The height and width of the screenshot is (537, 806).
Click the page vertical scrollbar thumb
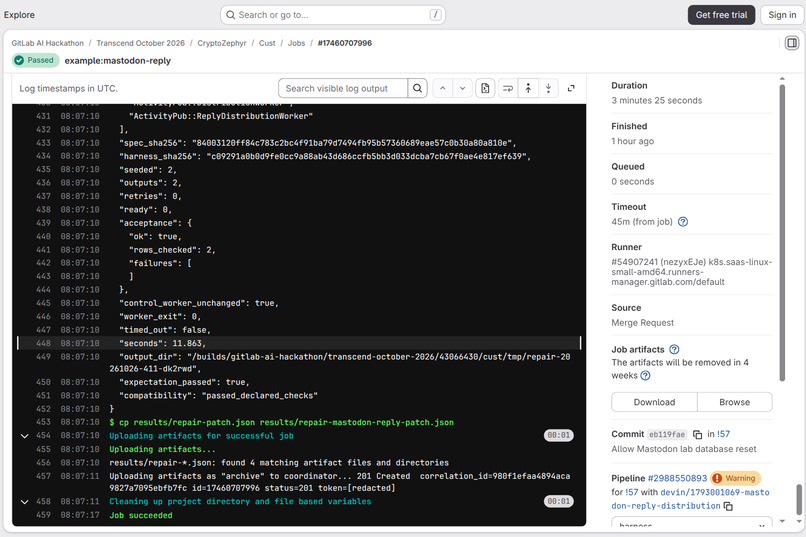pyautogui.click(x=799, y=499)
